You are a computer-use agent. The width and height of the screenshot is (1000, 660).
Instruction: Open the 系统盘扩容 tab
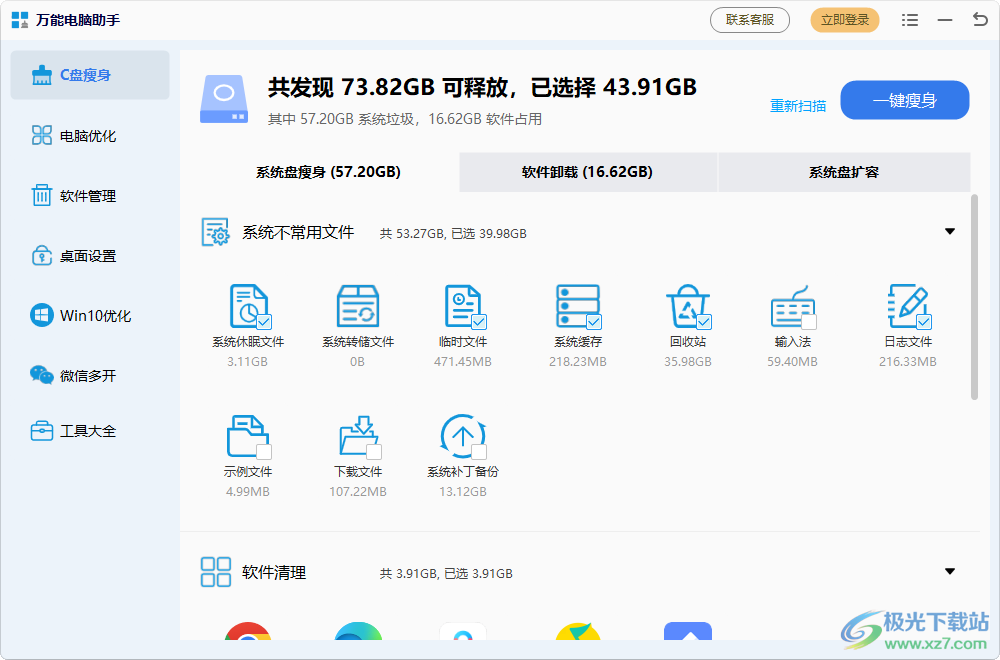[844, 172]
